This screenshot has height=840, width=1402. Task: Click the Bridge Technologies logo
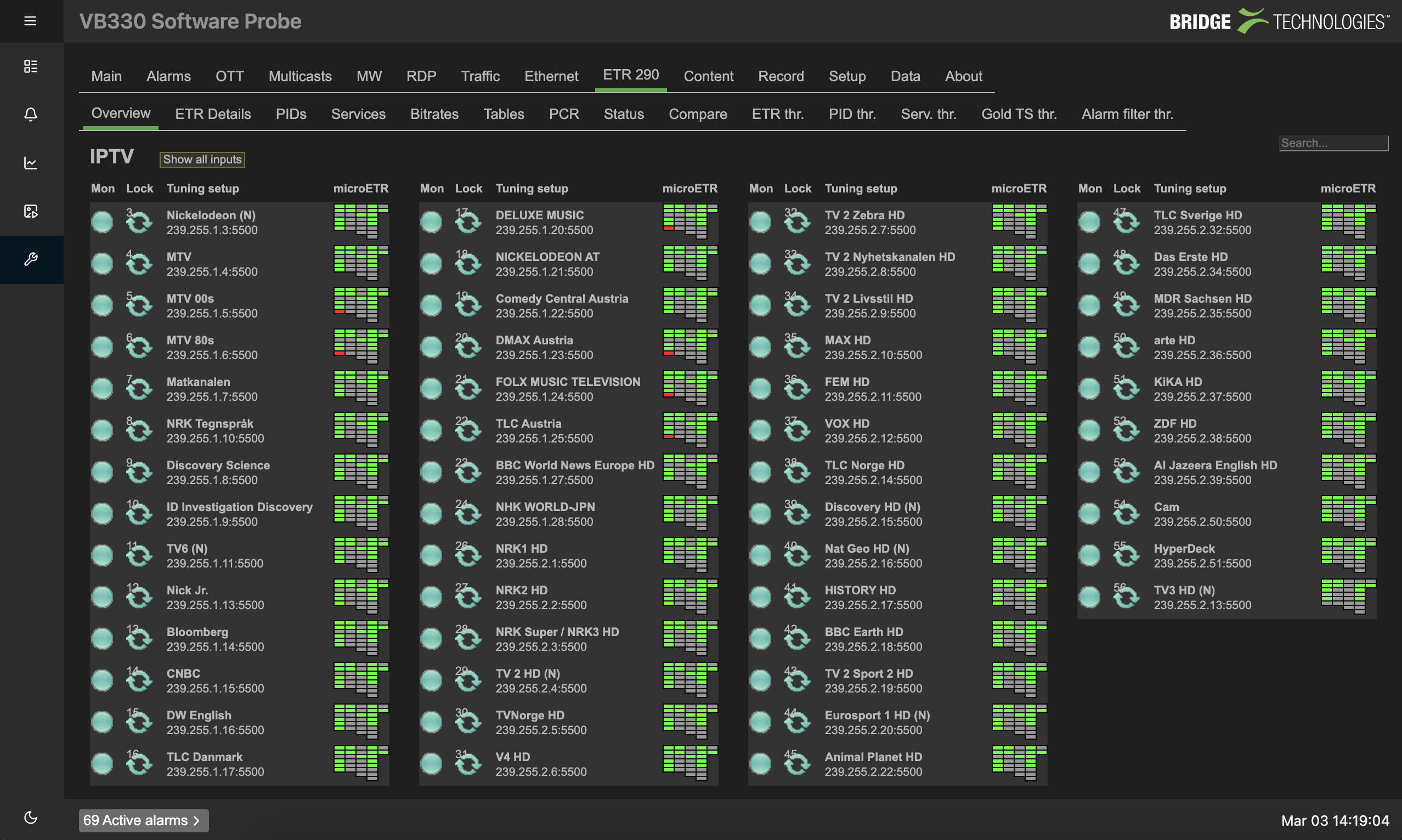pyautogui.click(x=1279, y=21)
